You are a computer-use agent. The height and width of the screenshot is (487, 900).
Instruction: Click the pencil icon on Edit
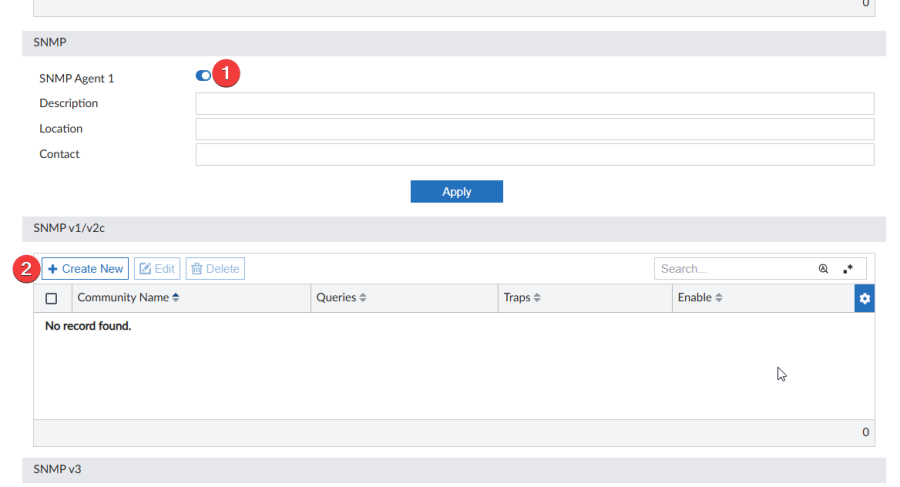click(145, 269)
